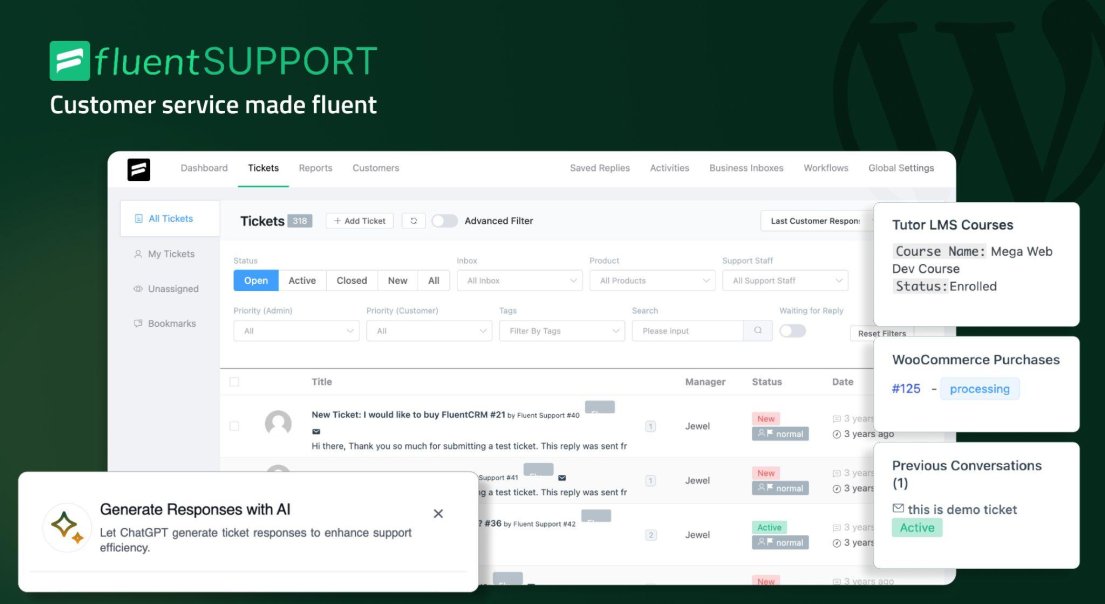Click the Unassigned eye icon
1105x604 pixels.
[138, 289]
